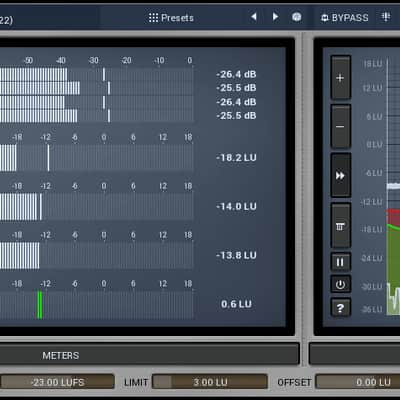Open the settings icon right of BYPASS

[x=386, y=17]
